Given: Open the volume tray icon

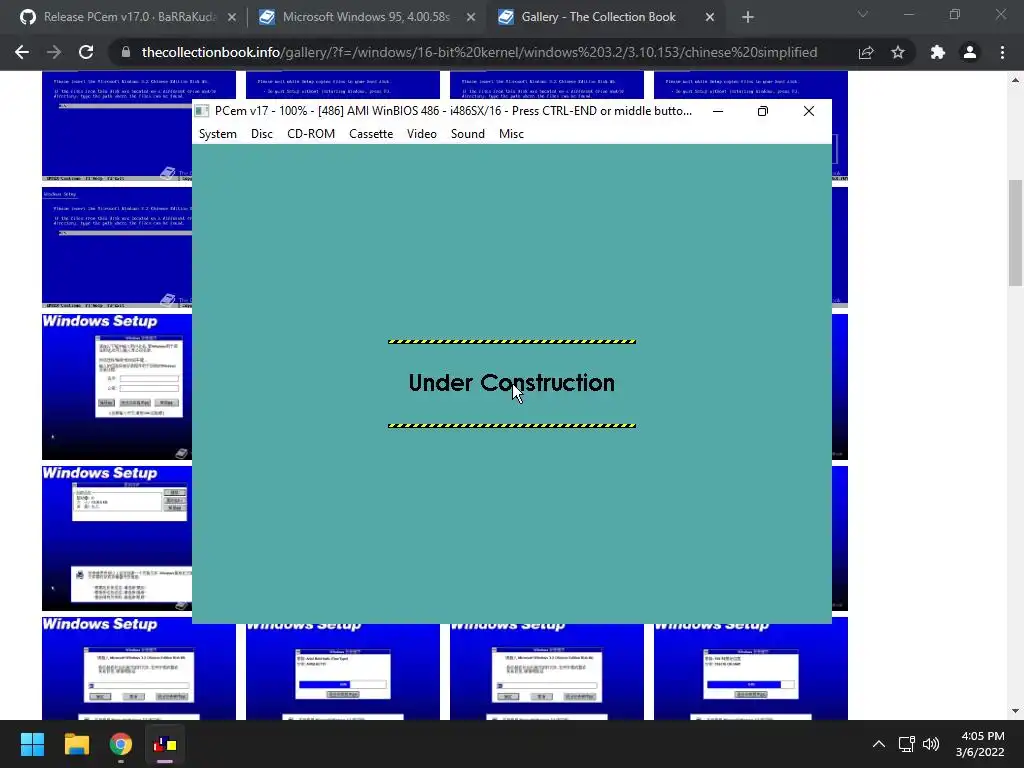Looking at the screenshot, I should 931,744.
